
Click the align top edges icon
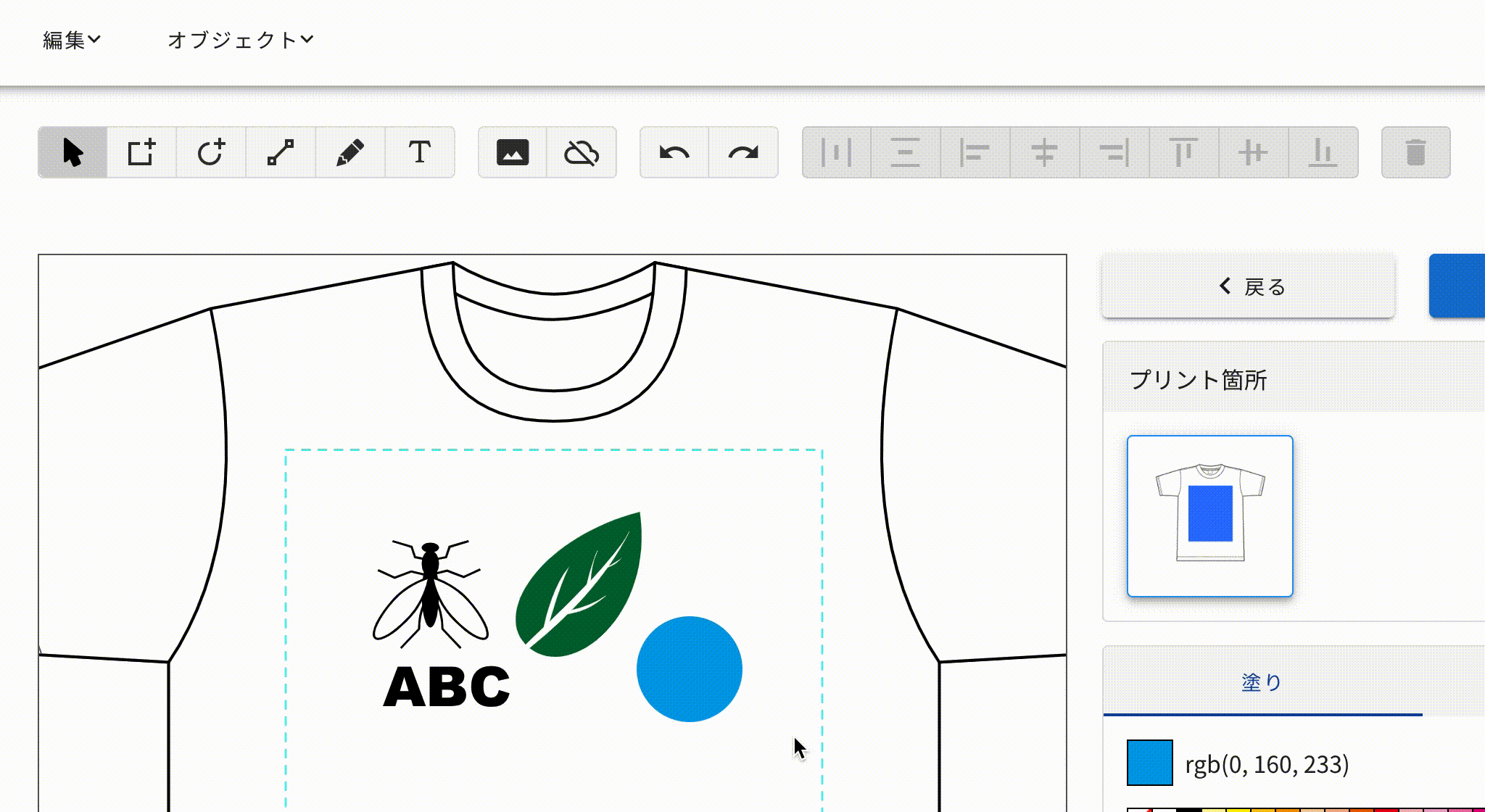click(1183, 152)
